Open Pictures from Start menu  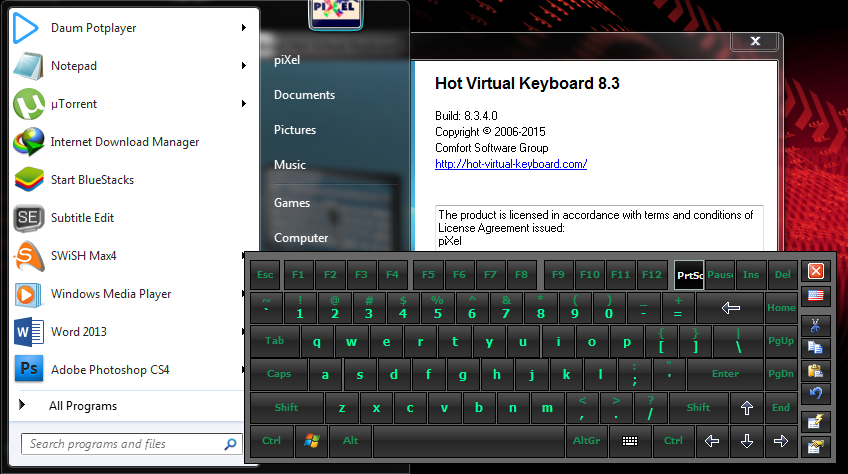(295, 130)
